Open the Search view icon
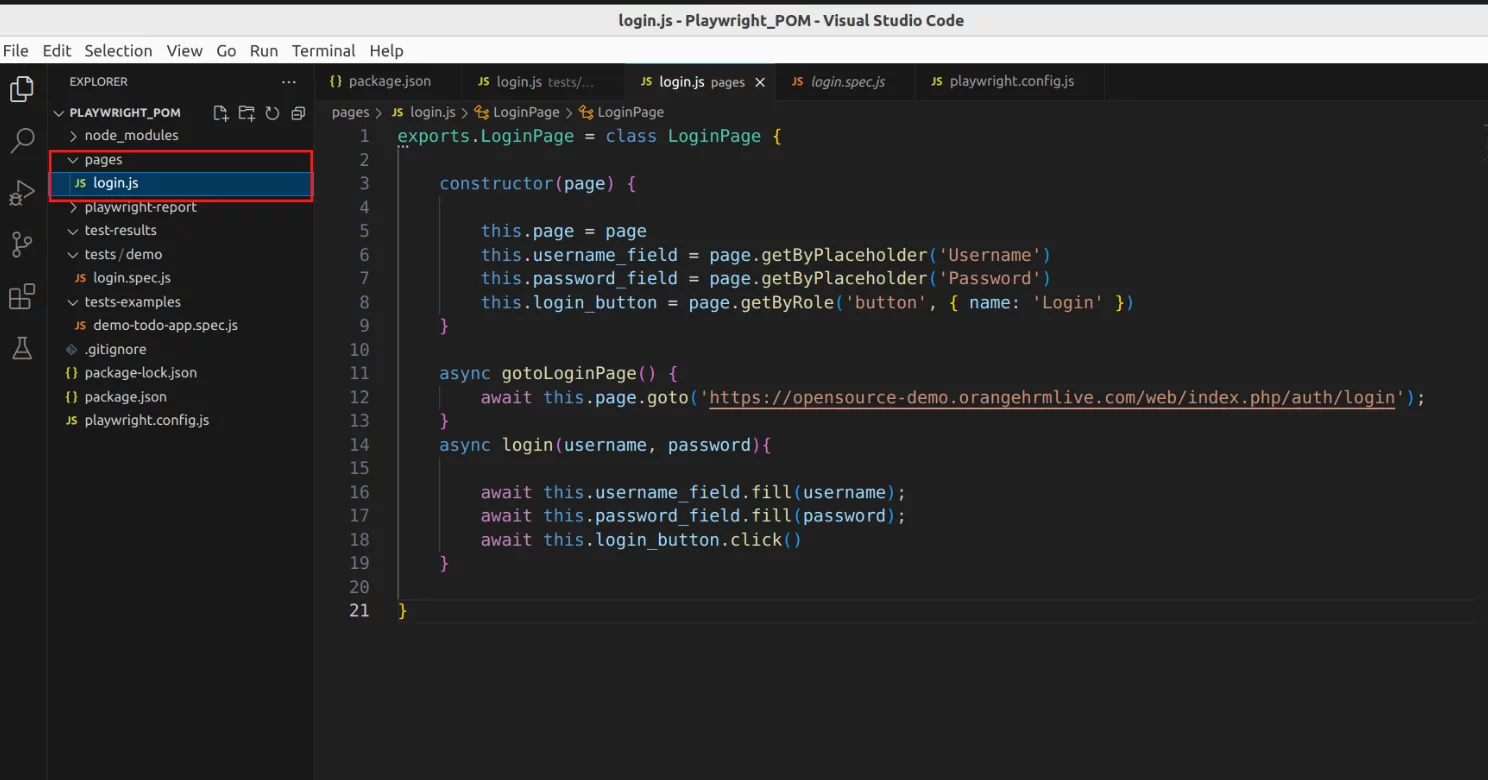Viewport: 1488px width, 780px height. (x=22, y=141)
